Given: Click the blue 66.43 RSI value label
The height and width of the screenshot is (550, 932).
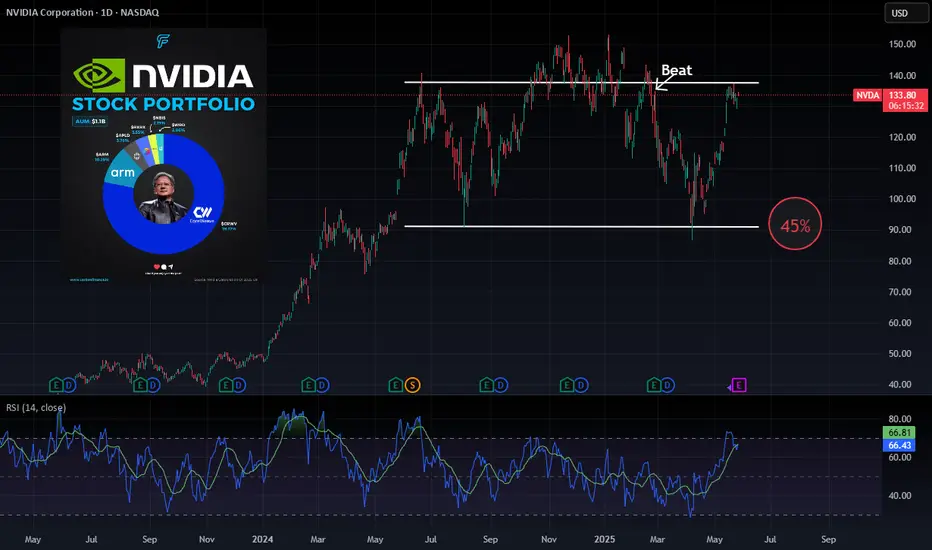Looking at the screenshot, I should tap(899, 445).
